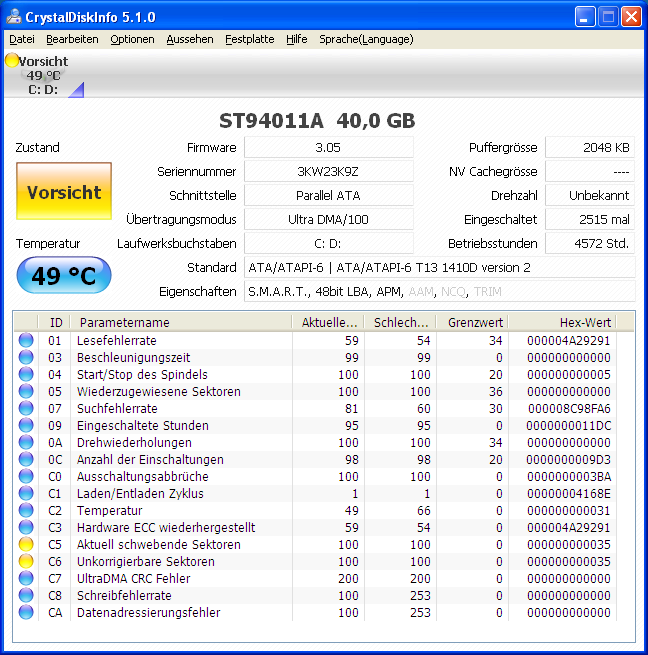Open the Festplatte menu
Image resolution: width=648 pixels, height=655 pixels.
[x=249, y=39]
